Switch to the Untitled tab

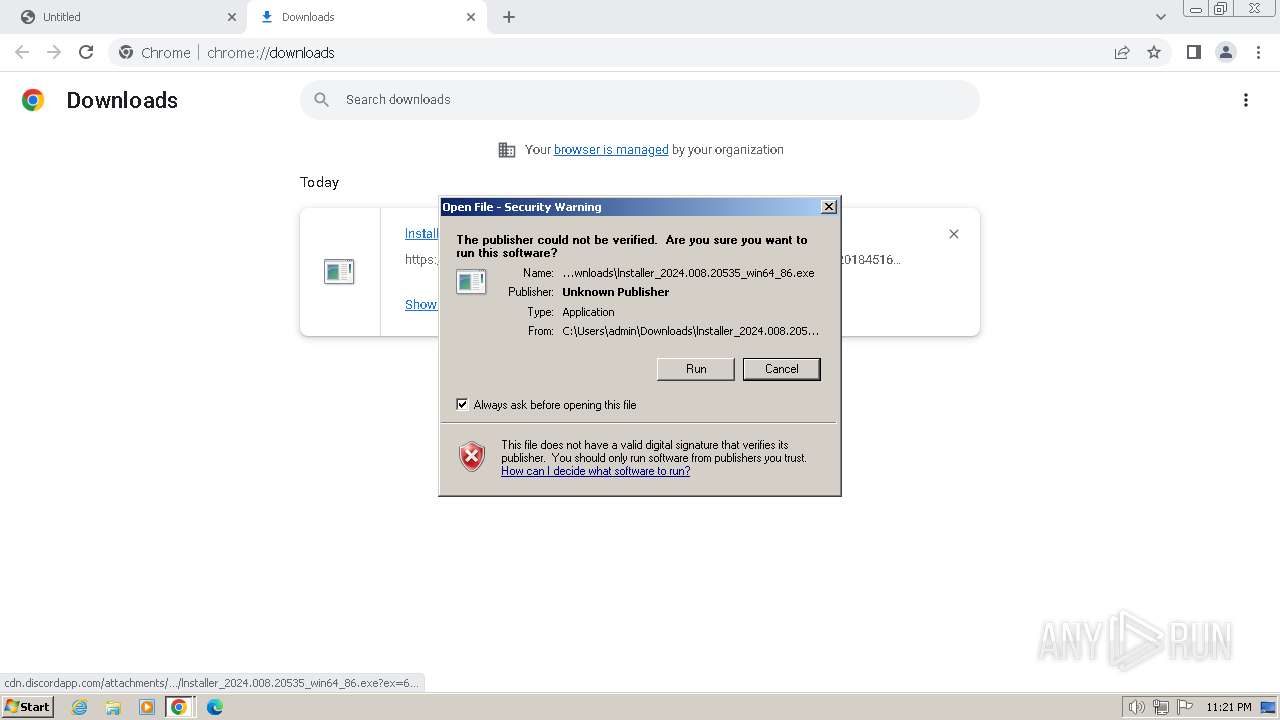coord(123,17)
